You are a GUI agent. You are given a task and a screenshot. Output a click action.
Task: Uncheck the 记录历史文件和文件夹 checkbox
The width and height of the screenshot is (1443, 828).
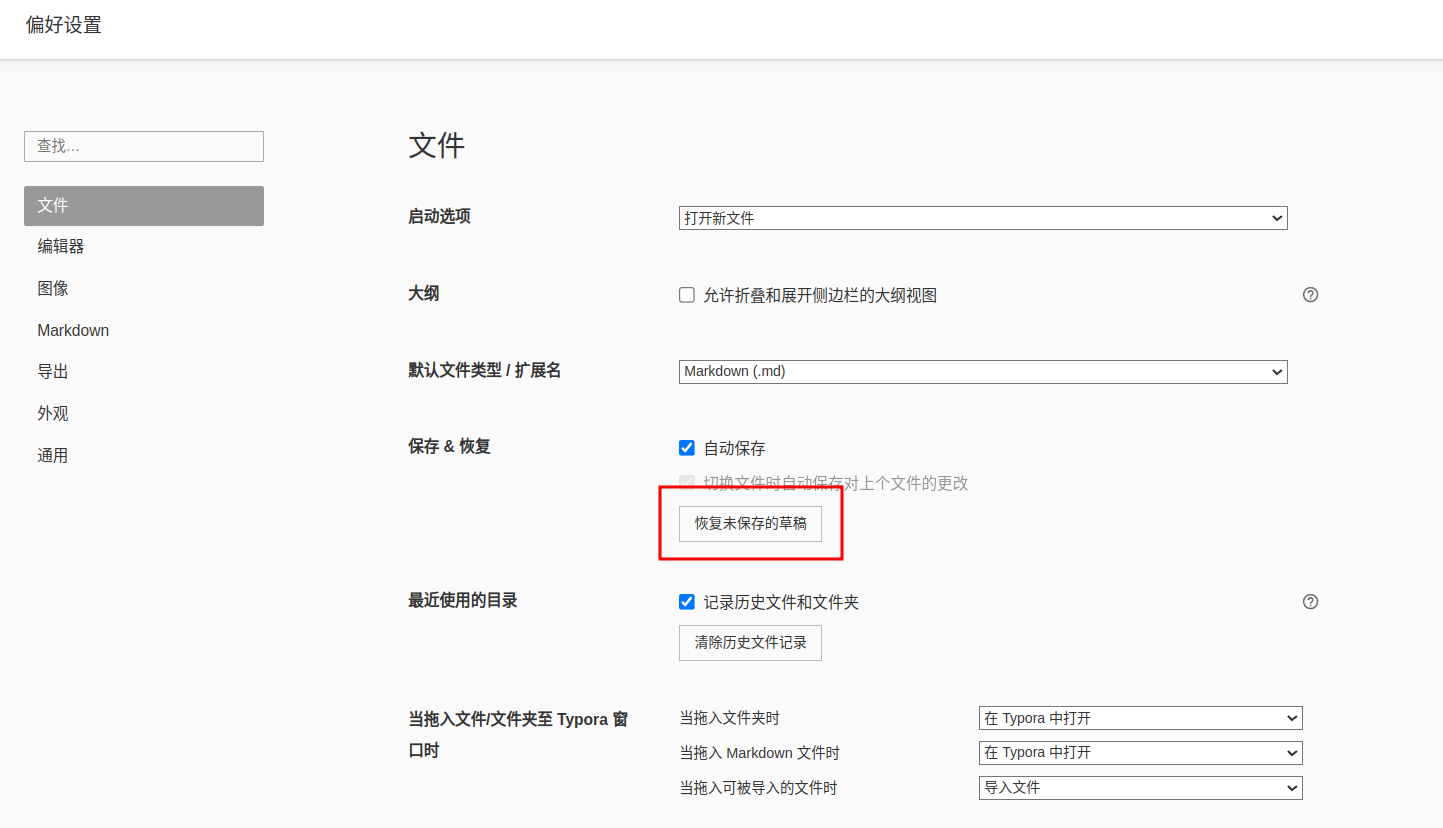(x=687, y=602)
